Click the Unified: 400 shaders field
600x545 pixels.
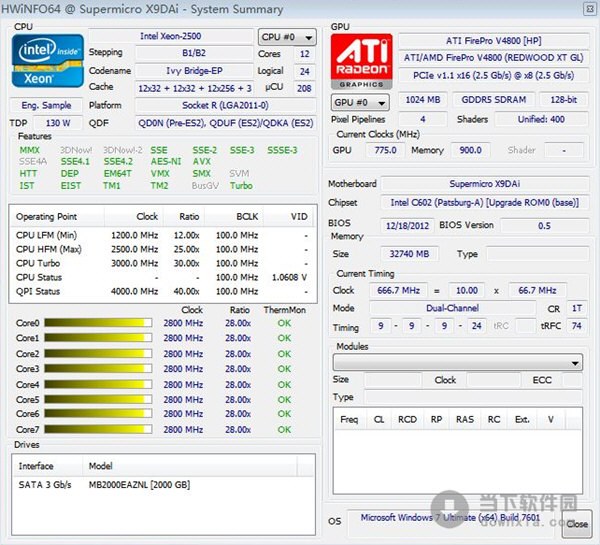tap(541, 119)
